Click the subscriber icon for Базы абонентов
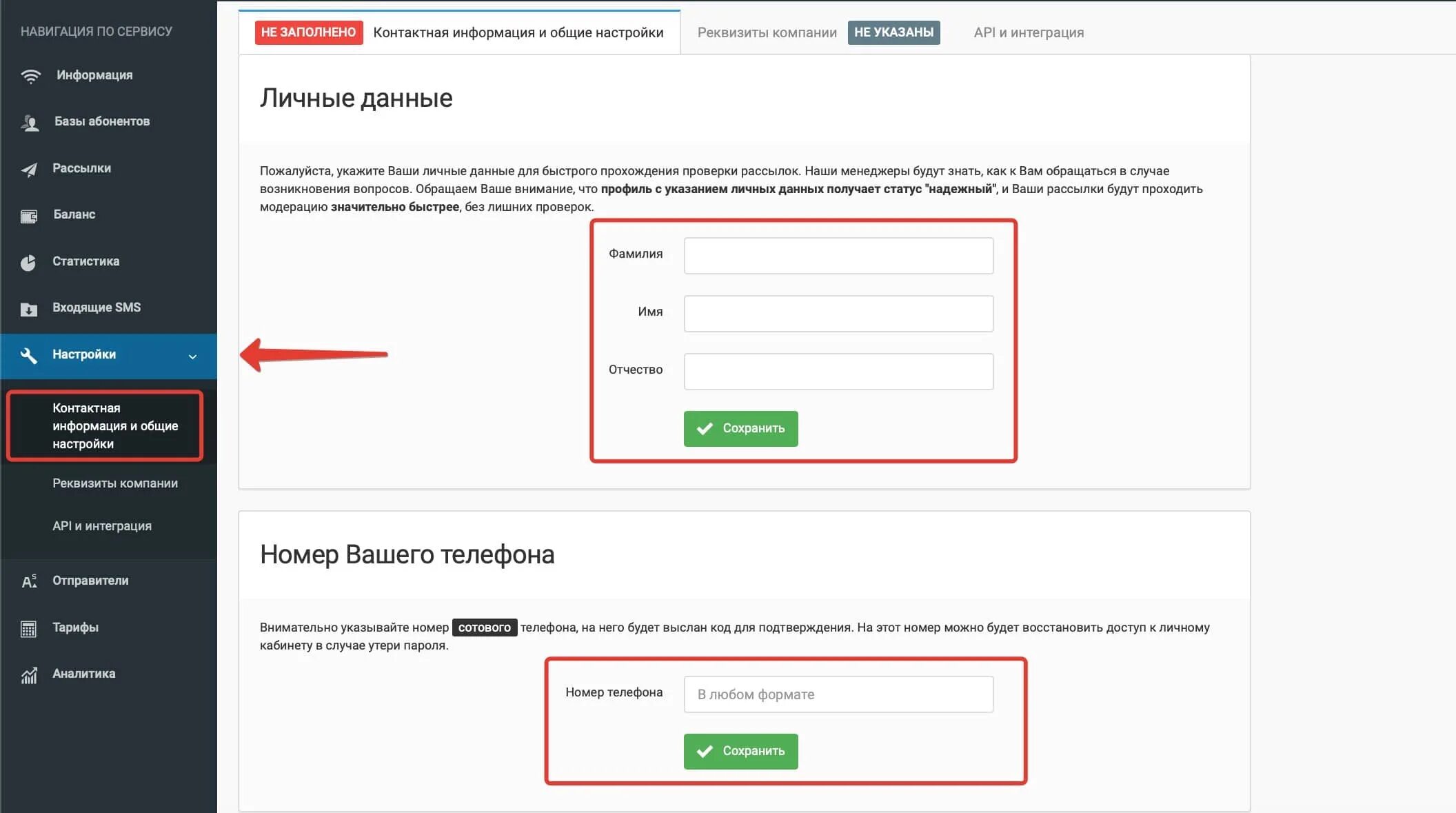The width and height of the screenshot is (1456, 813). tap(30, 123)
